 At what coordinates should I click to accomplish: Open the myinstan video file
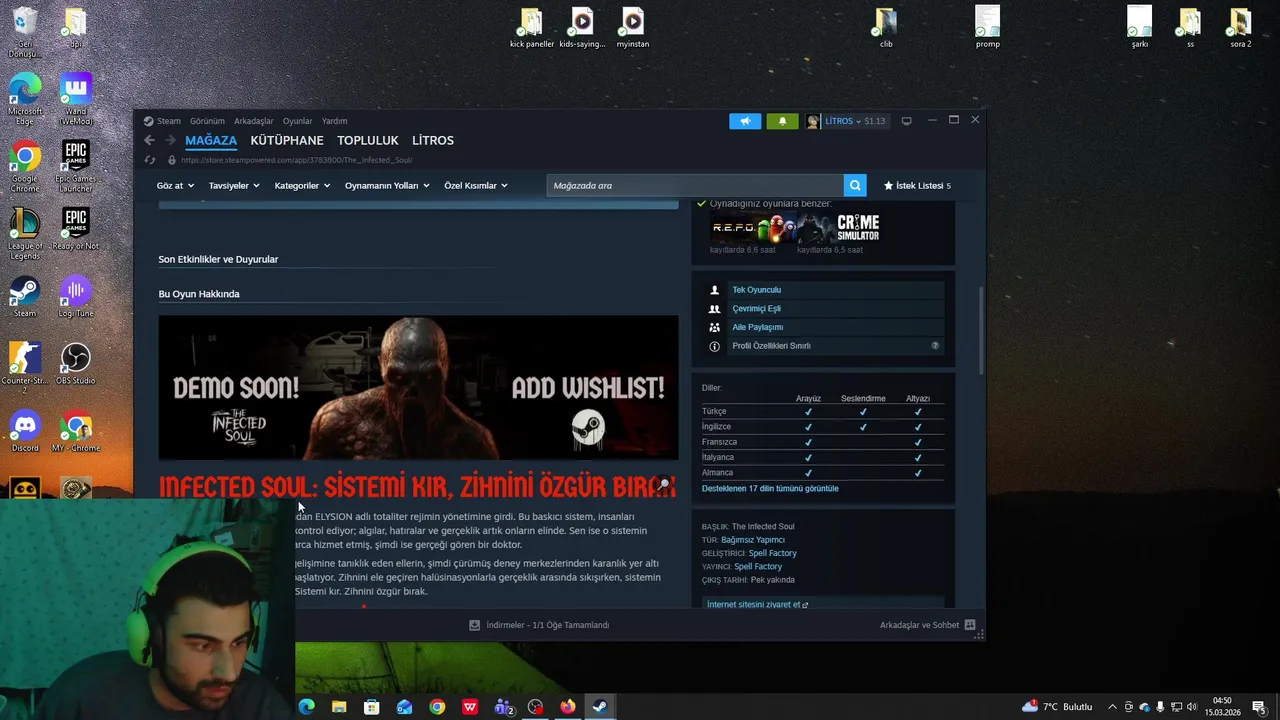[x=633, y=28]
